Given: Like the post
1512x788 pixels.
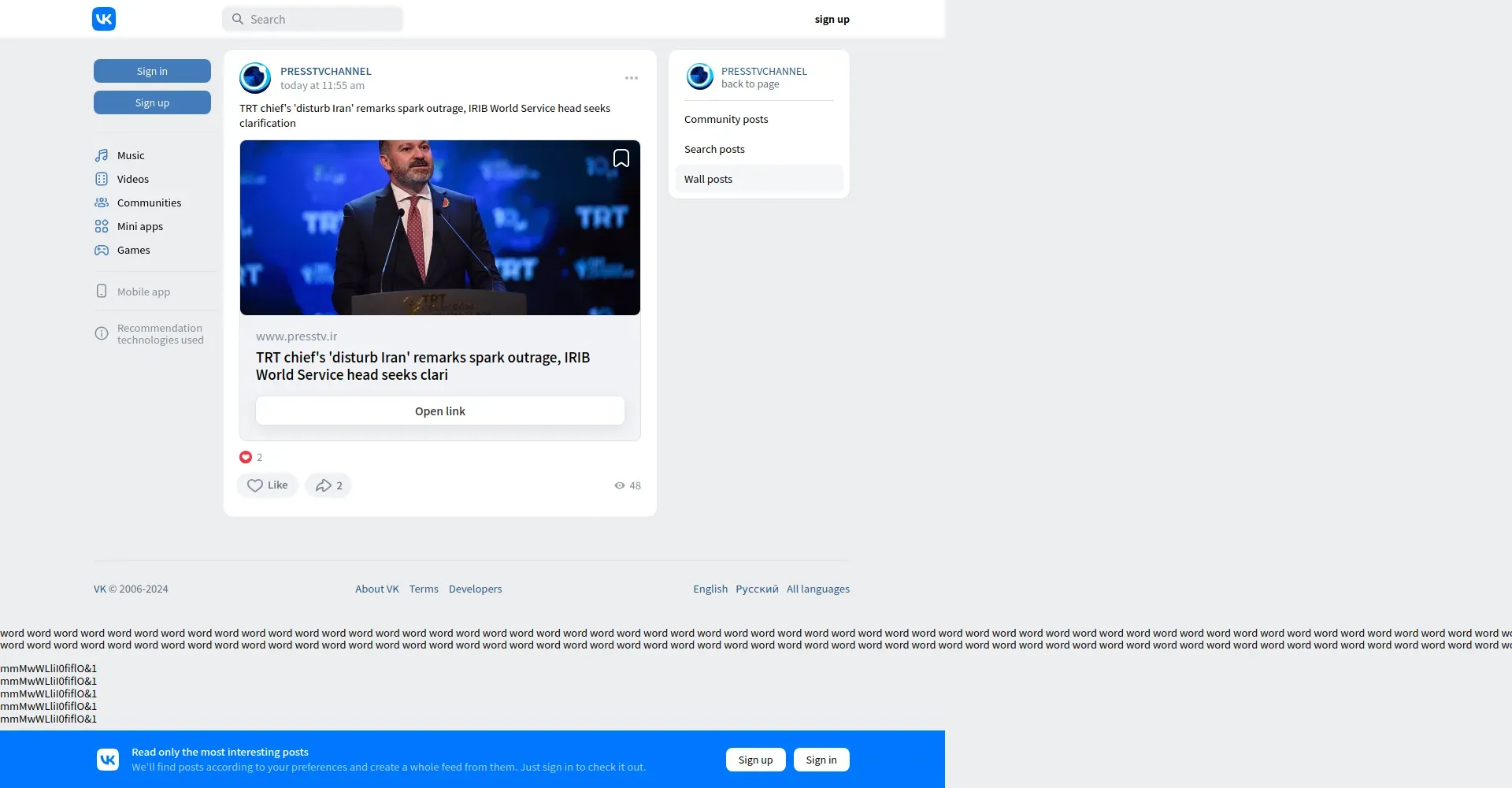Looking at the screenshot, I should coord(268,485).
